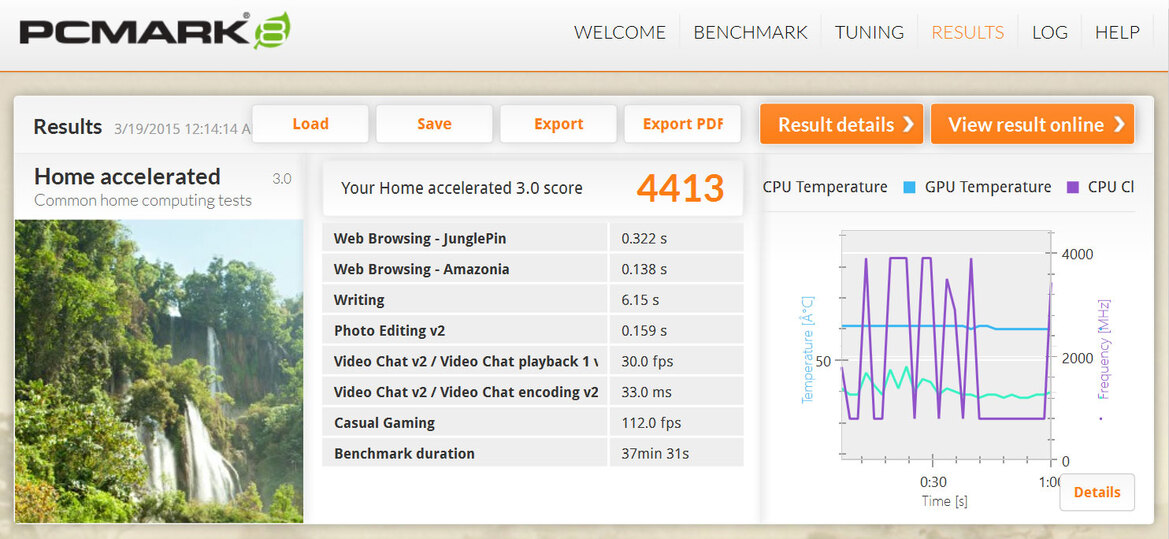Go to the Tuning tab

[869, 32]
